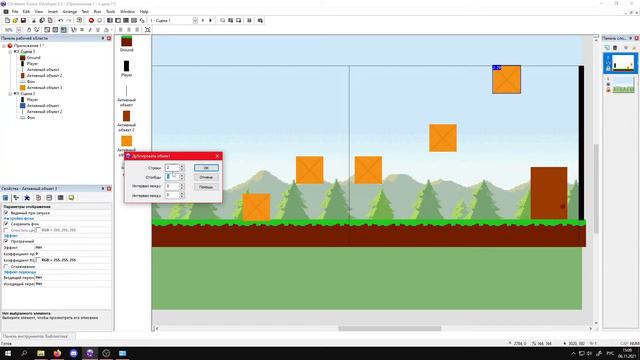The image size is (640, 360).
Task: Toggle the 'Сглаживание' checkbox
Action: coord(6,267)
